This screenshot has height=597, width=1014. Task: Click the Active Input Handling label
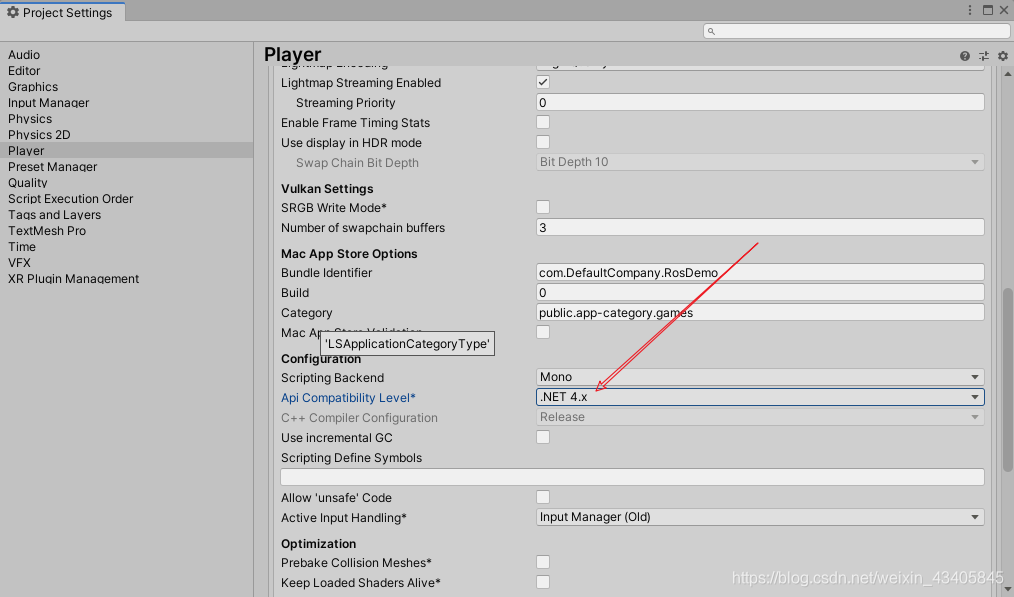pos(343,517)
